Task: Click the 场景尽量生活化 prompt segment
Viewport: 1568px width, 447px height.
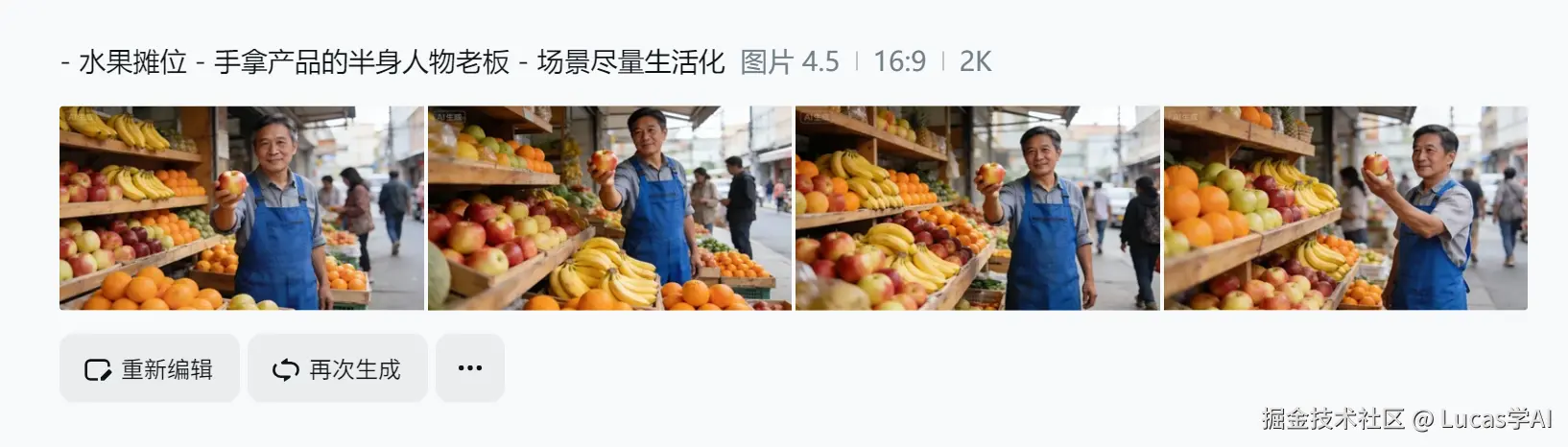Action: 631,62
